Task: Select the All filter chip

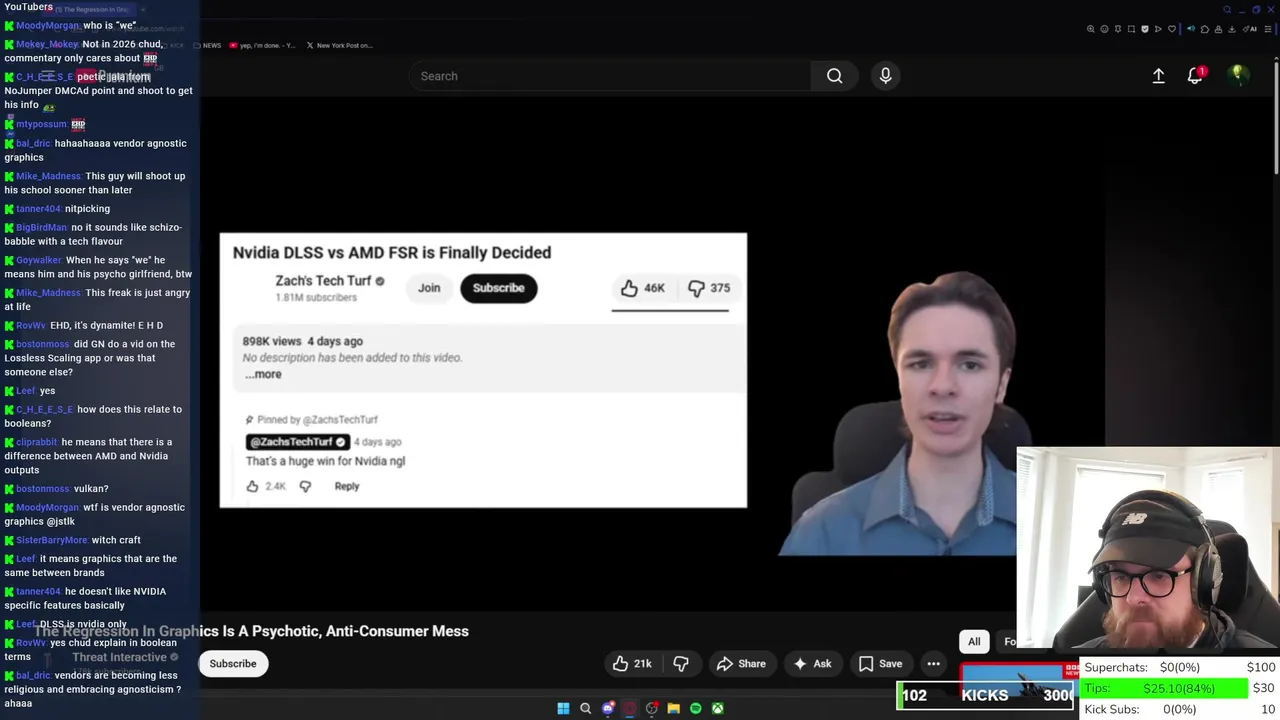Action: 974,642
